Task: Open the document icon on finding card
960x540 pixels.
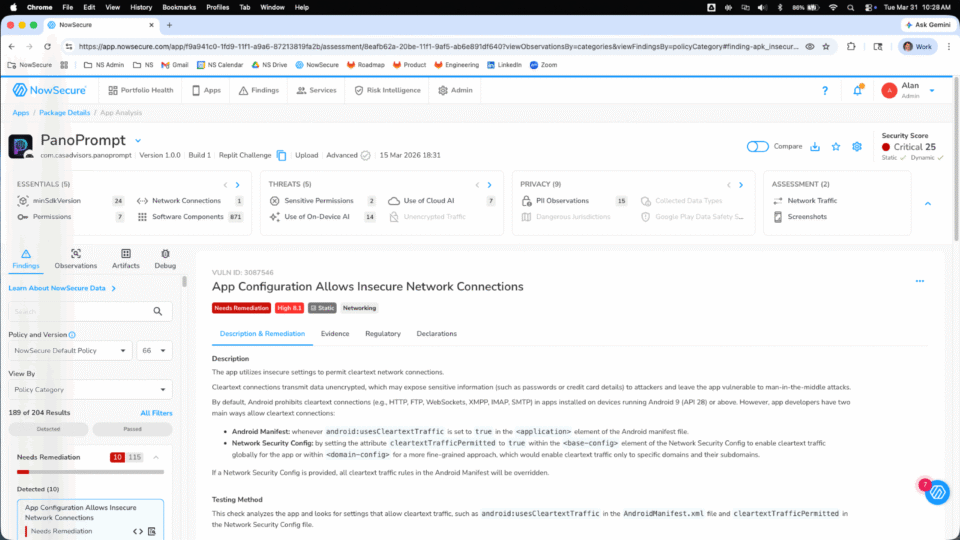Action: tap(152, 531)
